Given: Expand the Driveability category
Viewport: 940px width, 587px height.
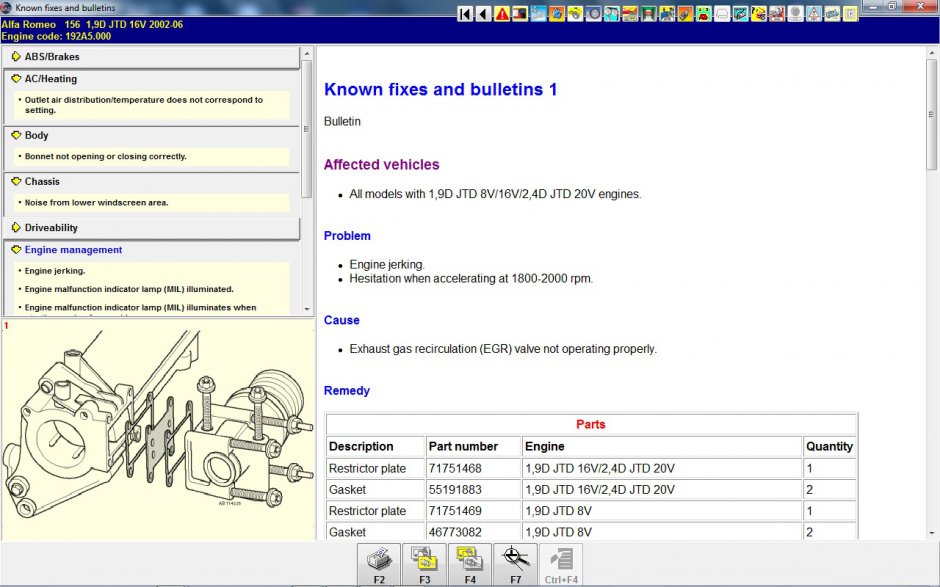Looking at the screenshot, I should click(51, 228).
